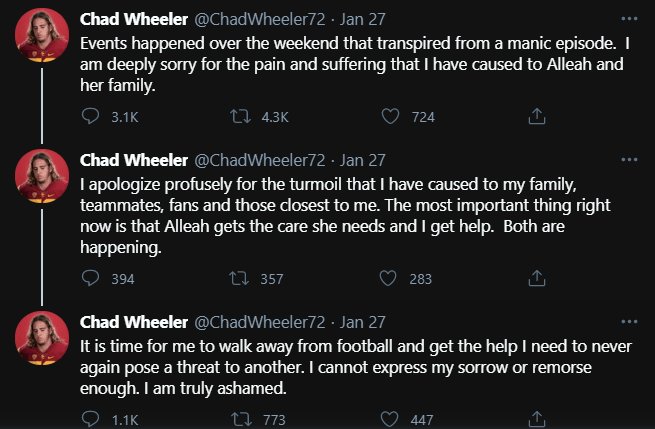Like the 'apologize profusely' tweet
Viewport: 655px width, 429px height.
pos(392,279)
